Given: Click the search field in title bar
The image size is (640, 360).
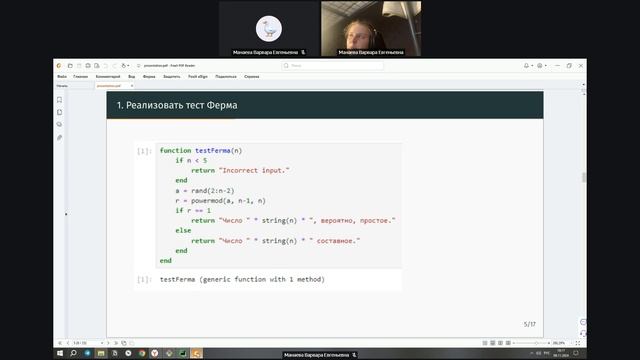Looking at the screenshot, I should pyautogui.click(x=332, y=66).
